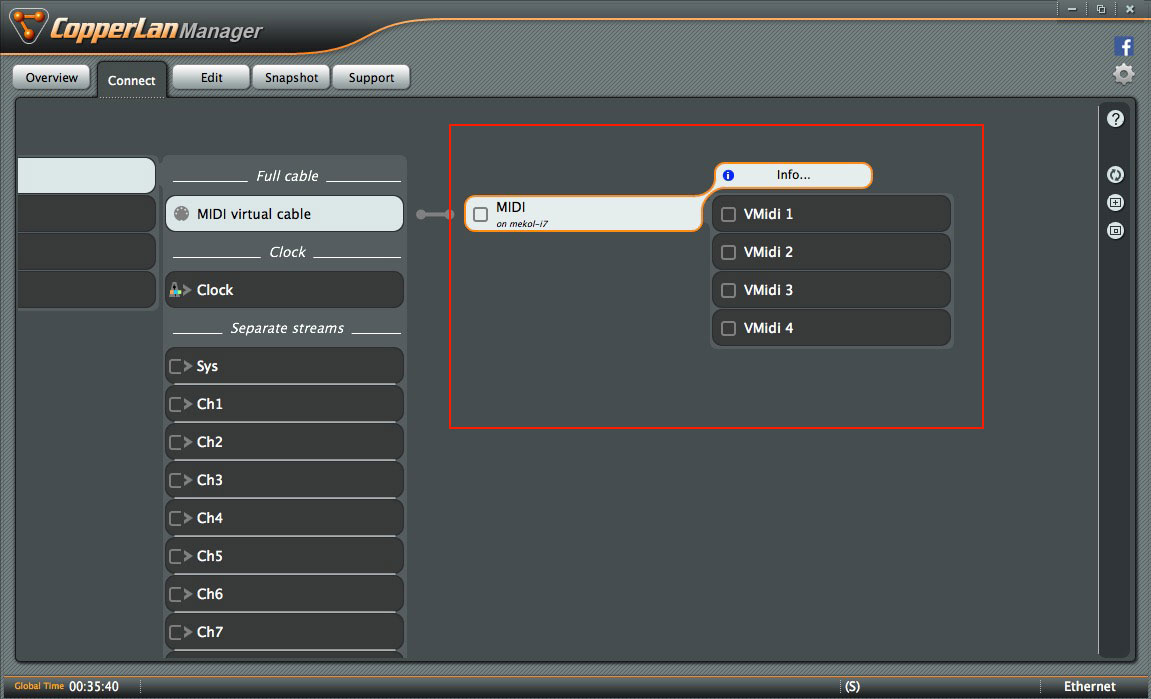This screenshot has height=699, width=1151.
Task: Expand the Sys stream arrow
Action: click(187, 366)
